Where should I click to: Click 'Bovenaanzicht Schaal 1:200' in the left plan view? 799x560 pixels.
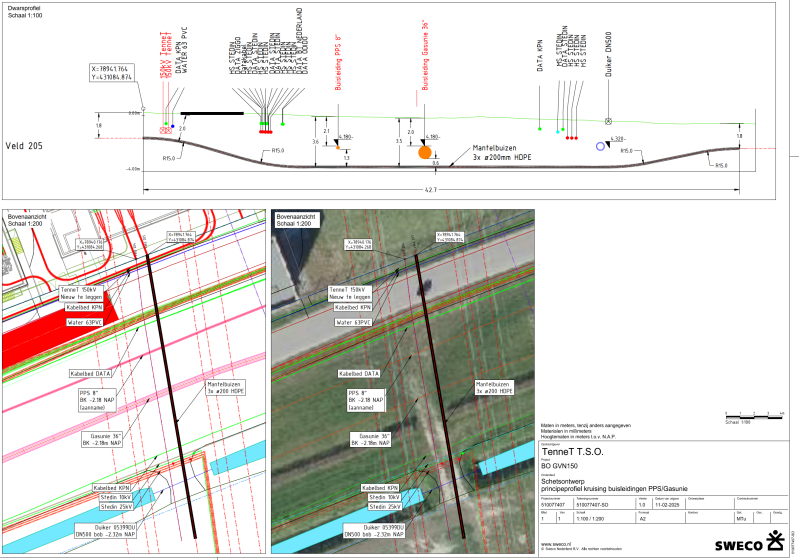(26, 220)
